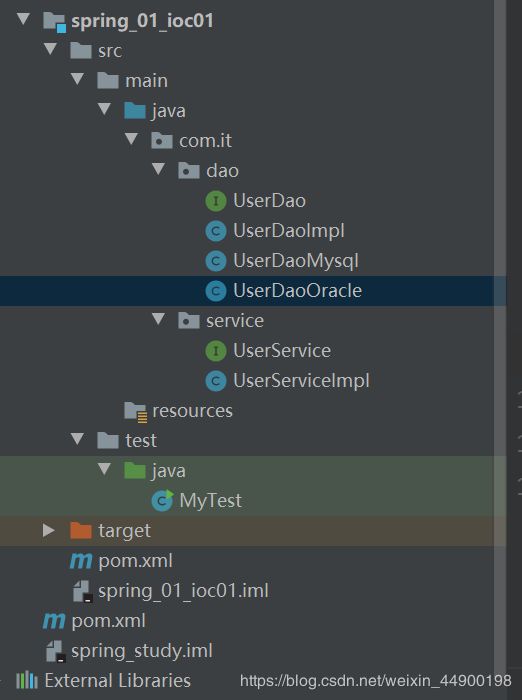Screen dimensions: 522x700
Task: Click the UserDao interface icon
Action: [216, 201]
